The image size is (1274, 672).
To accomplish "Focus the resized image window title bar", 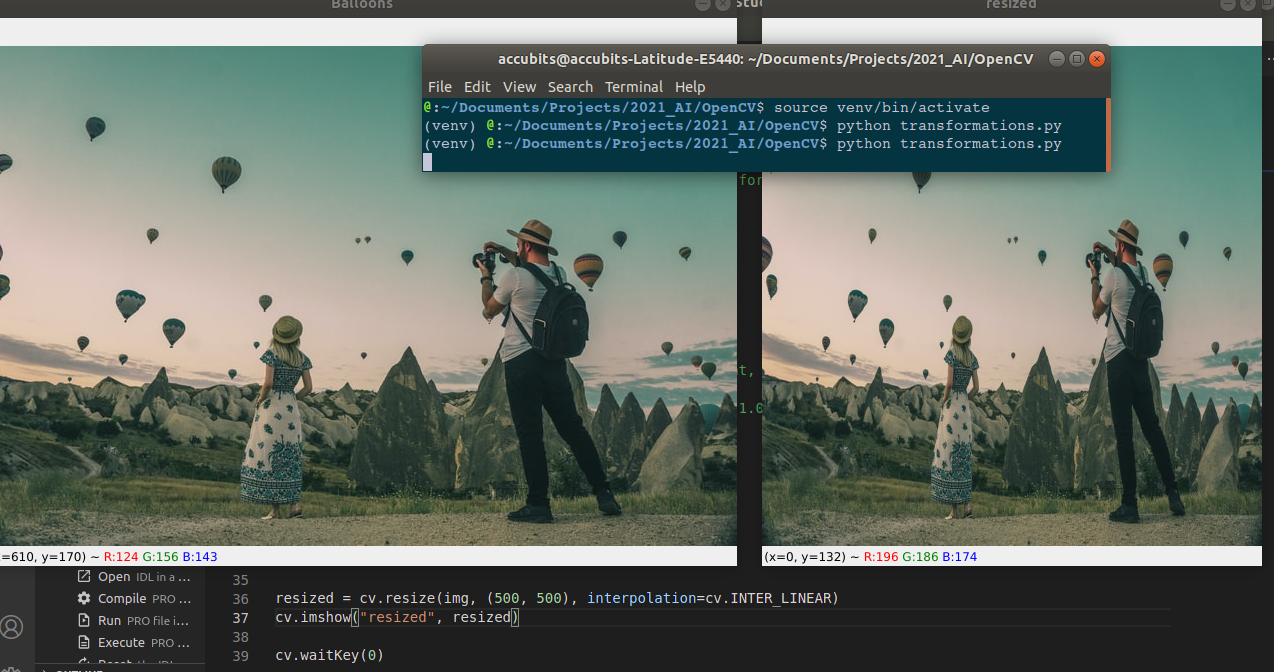I will tap(1010, 5).
